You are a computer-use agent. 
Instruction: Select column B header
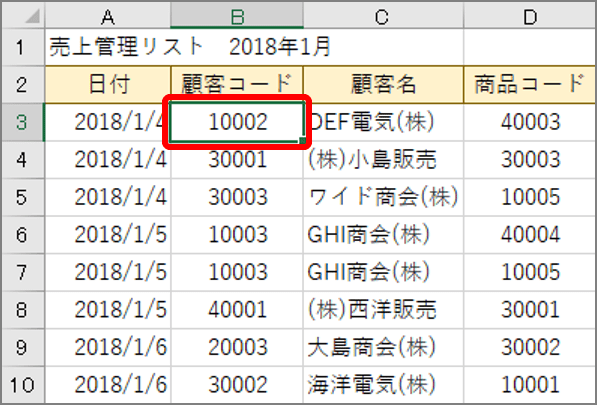237,15
